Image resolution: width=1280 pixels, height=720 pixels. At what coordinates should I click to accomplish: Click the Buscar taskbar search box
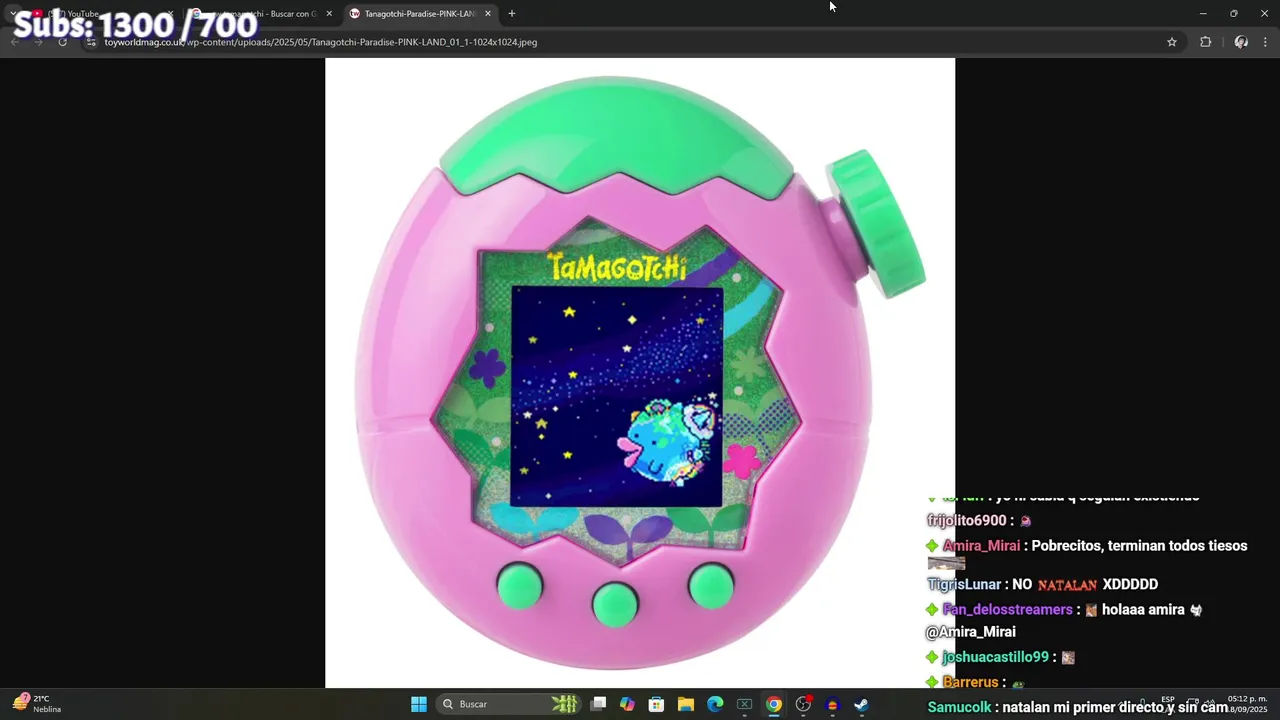tap(507, 704)
